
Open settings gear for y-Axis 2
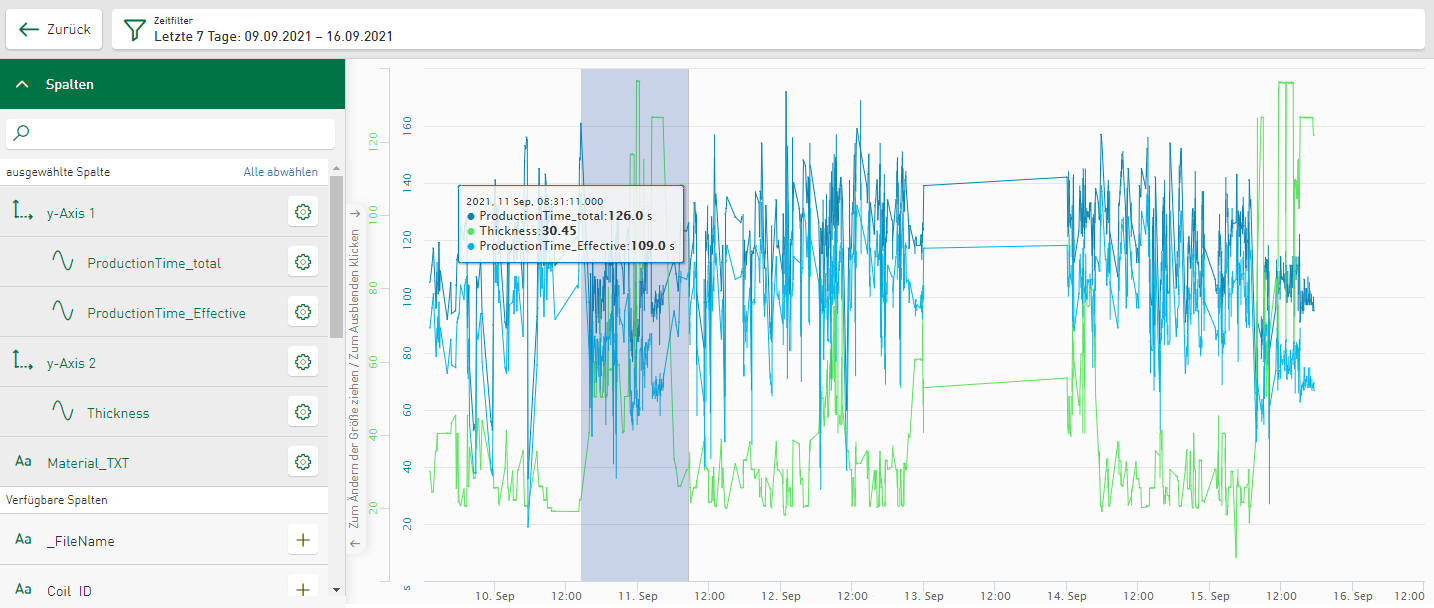(303, 361)
